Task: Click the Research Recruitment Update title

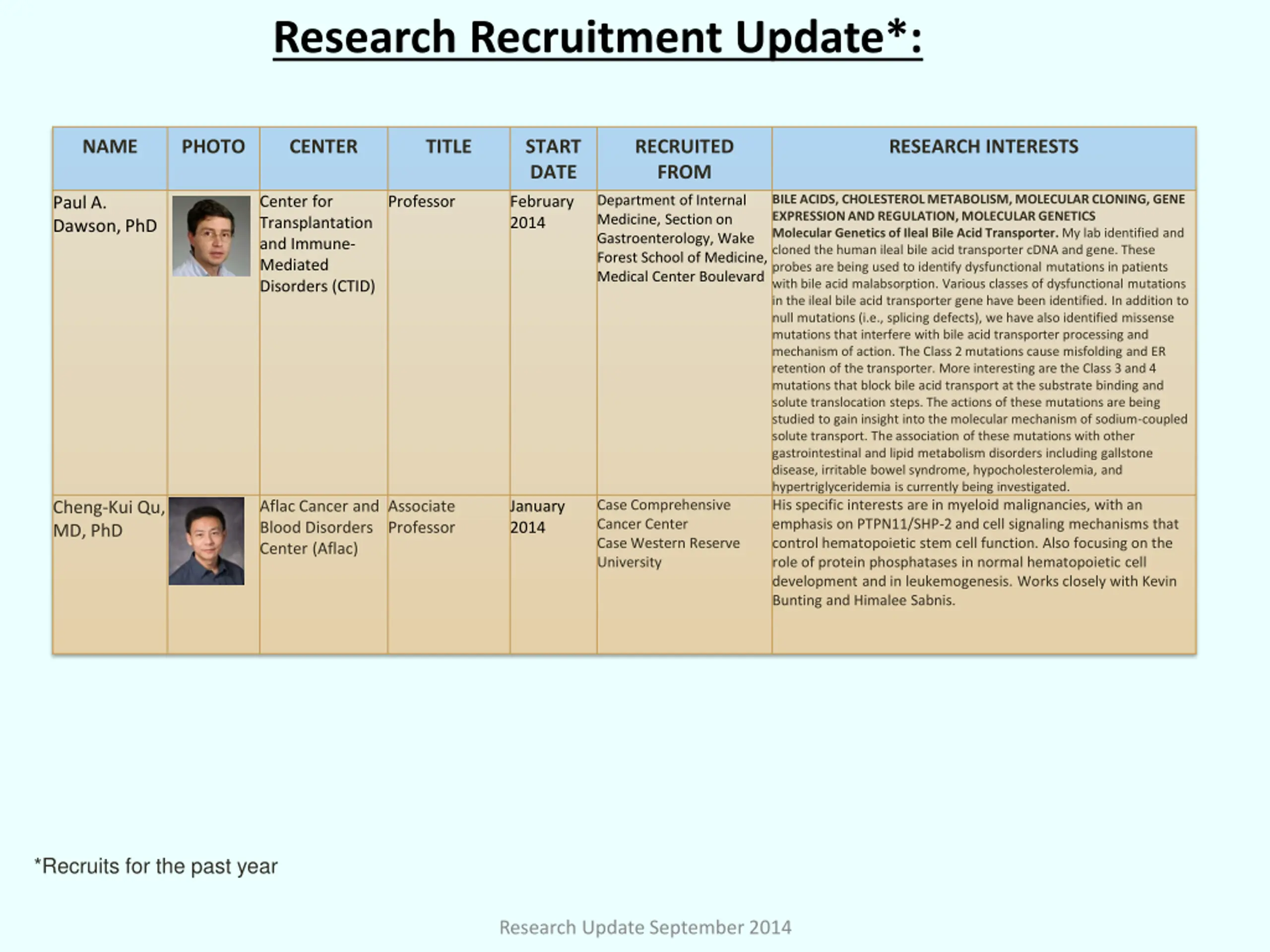Action: (597, 38)
